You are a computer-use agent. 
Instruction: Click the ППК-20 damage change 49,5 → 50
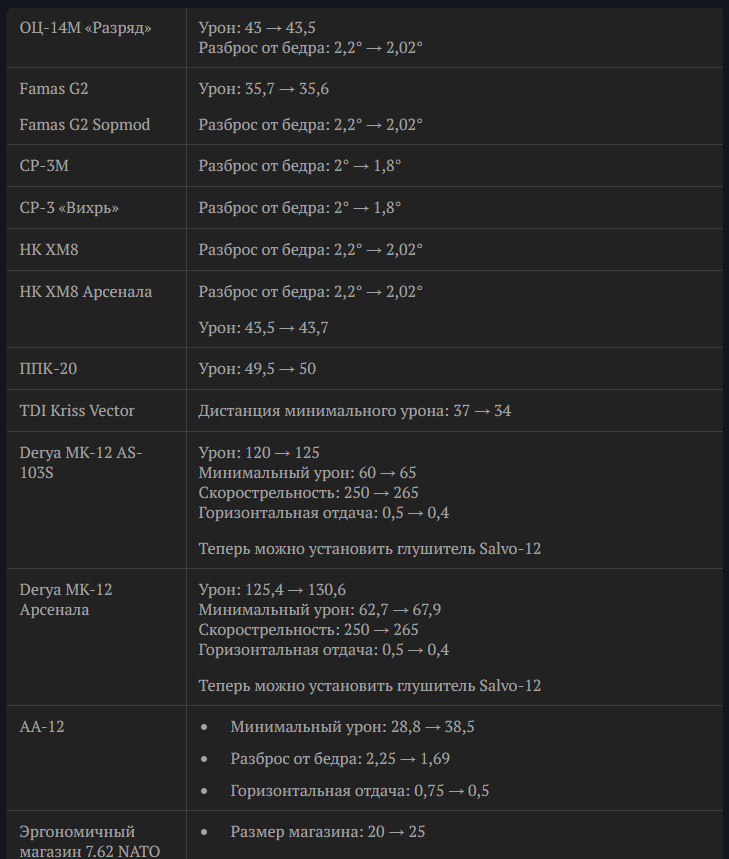257,369
